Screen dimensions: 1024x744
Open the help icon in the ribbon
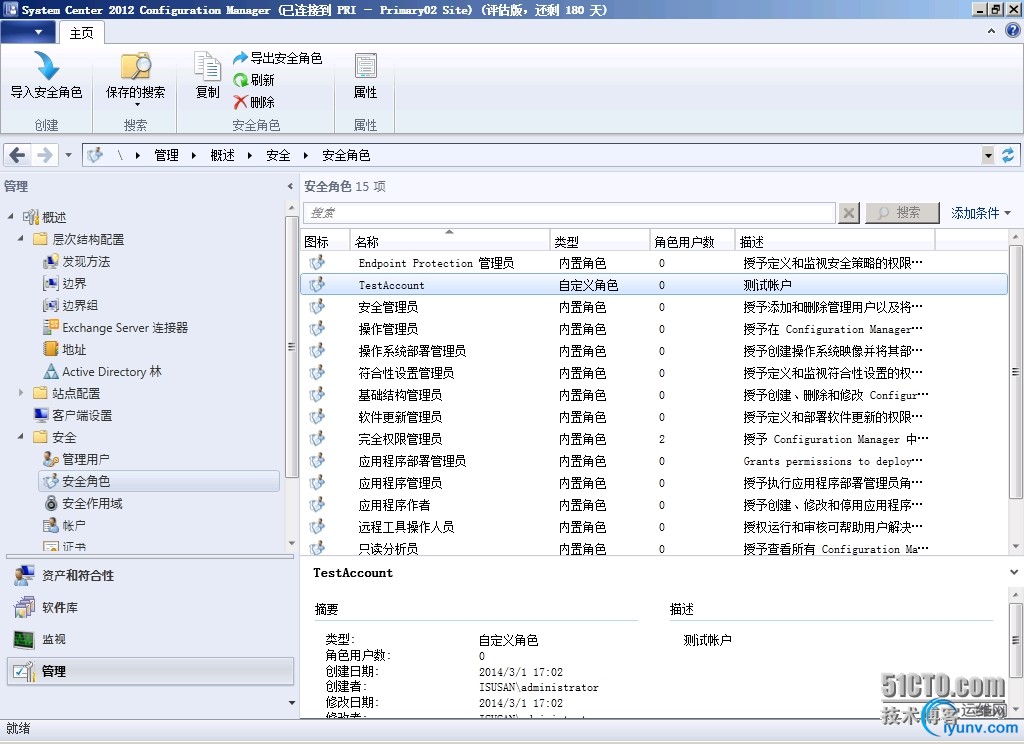[1013, 31]
